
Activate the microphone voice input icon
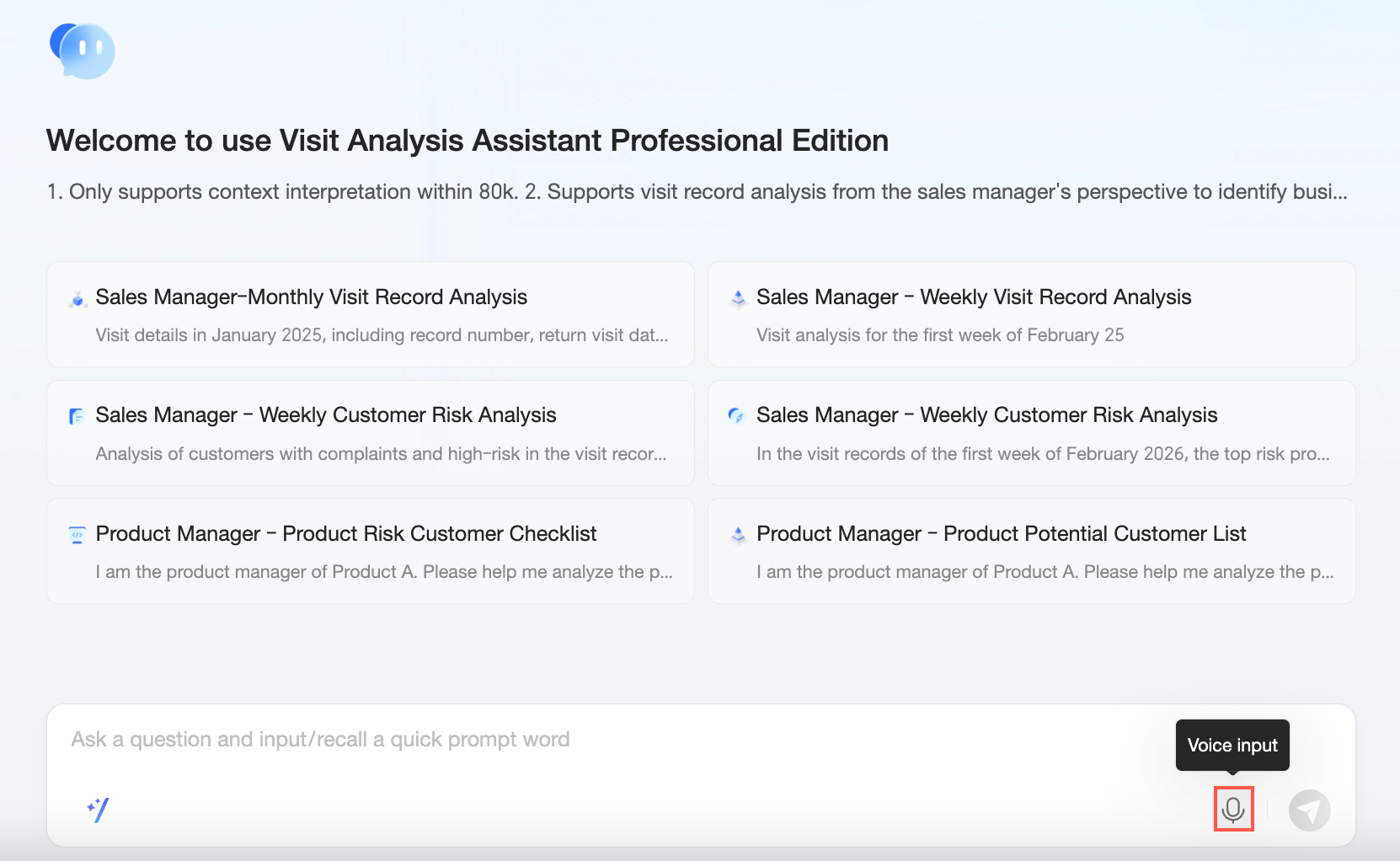click(x=1233, y=810)
